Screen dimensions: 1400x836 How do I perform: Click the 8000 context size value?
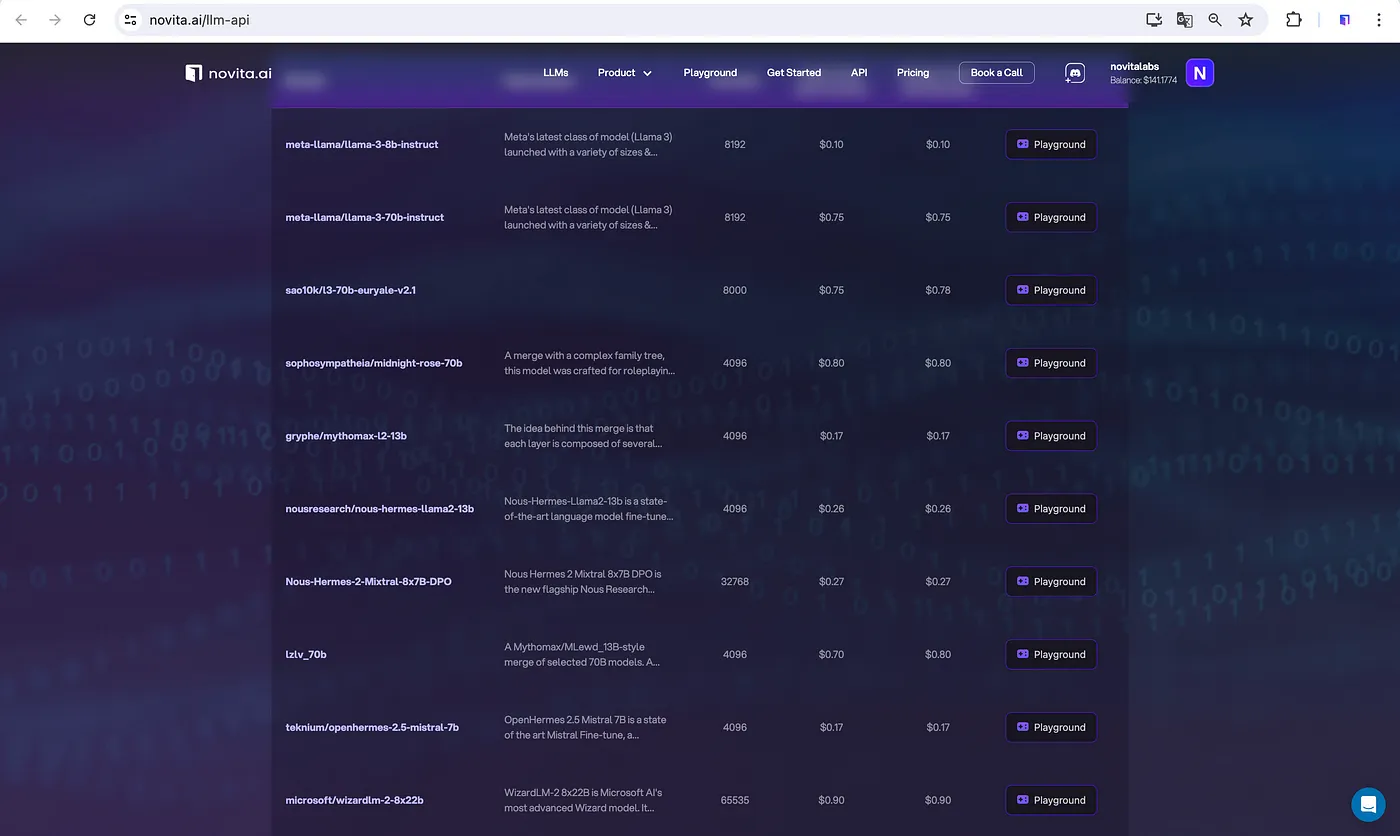coord(735,291)
